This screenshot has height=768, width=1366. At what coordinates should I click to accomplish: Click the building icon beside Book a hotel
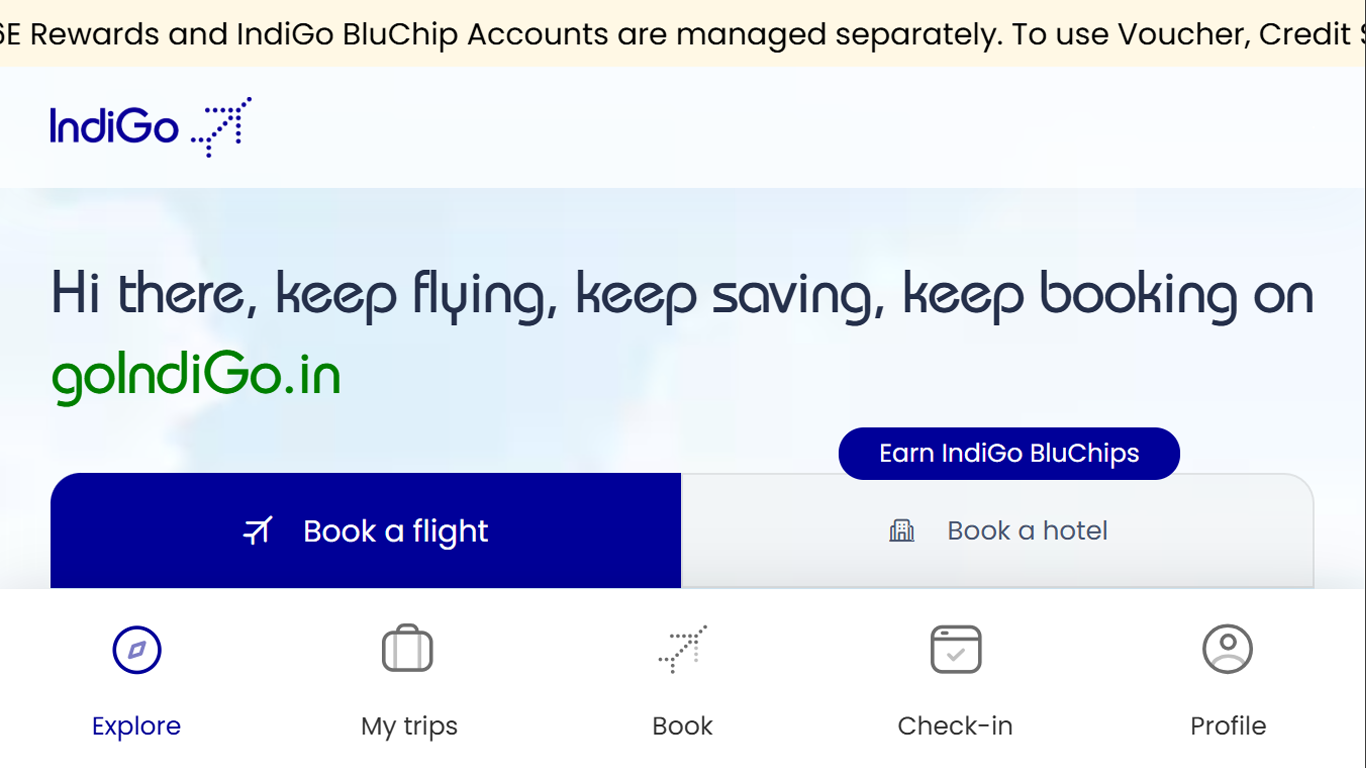pos(902,531)
